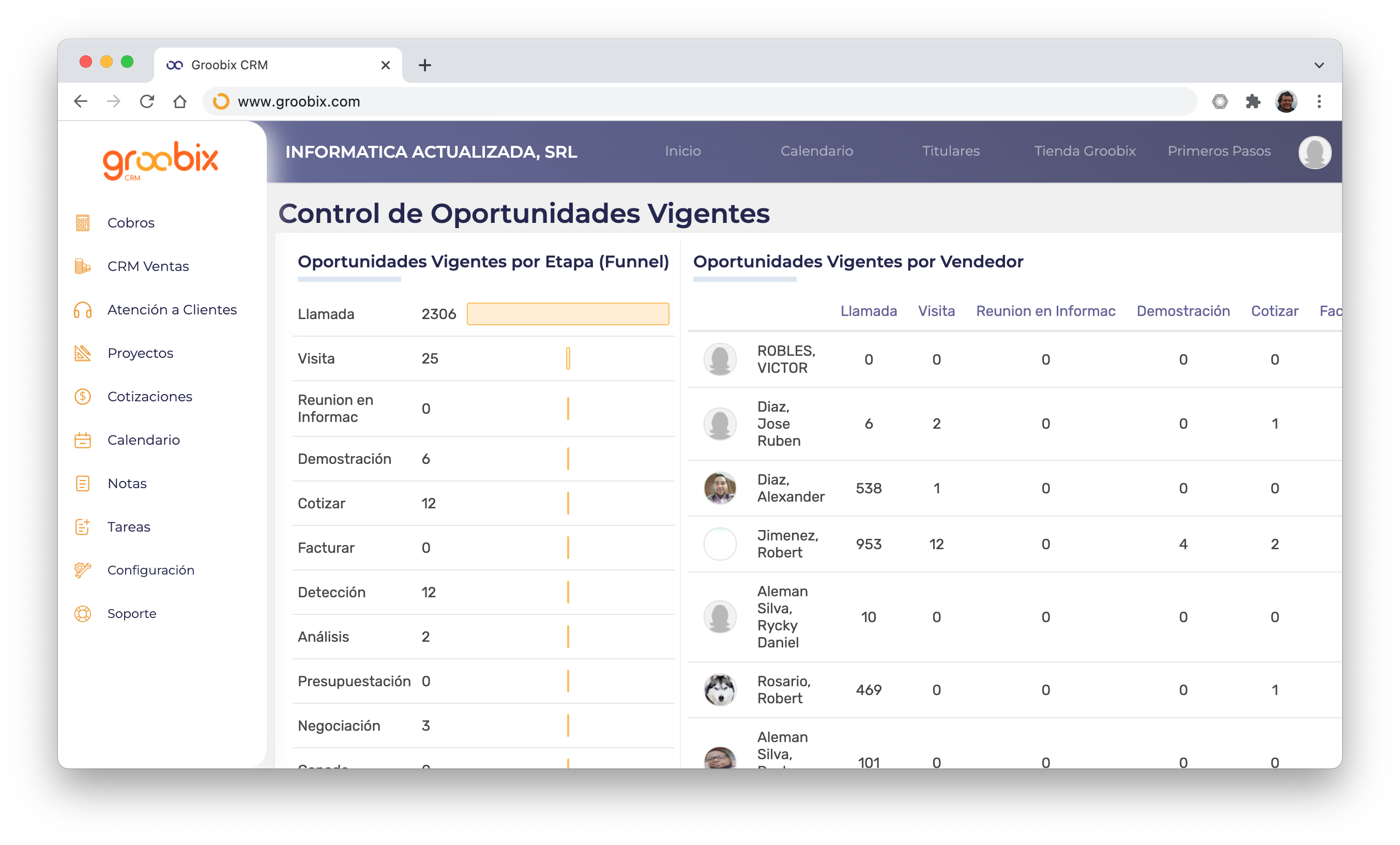Open the Chrome profile avatar
Viewport: 1400px width, 845px height.
(1286, 101)
